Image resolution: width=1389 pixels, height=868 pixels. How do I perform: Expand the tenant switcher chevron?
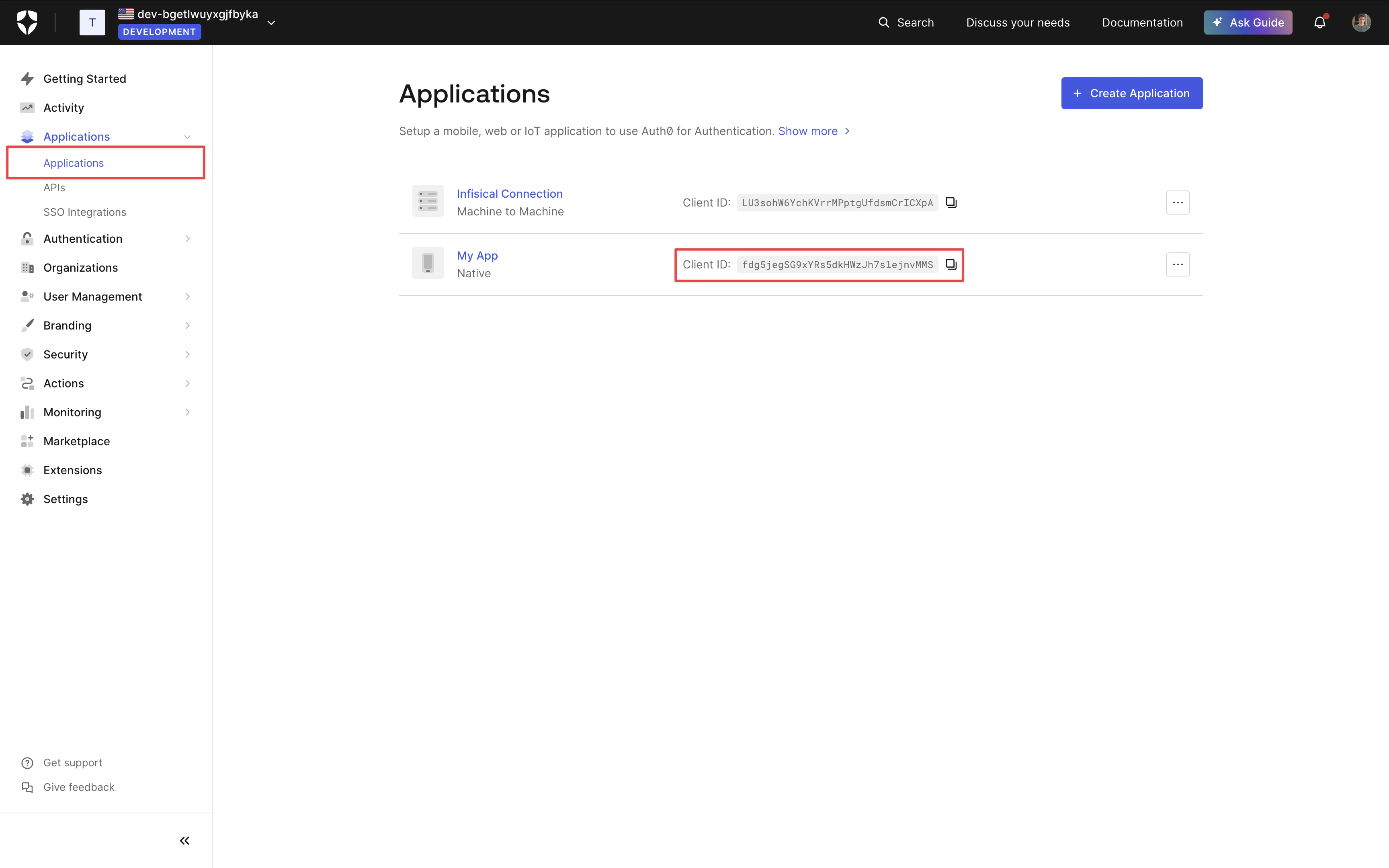271,23
